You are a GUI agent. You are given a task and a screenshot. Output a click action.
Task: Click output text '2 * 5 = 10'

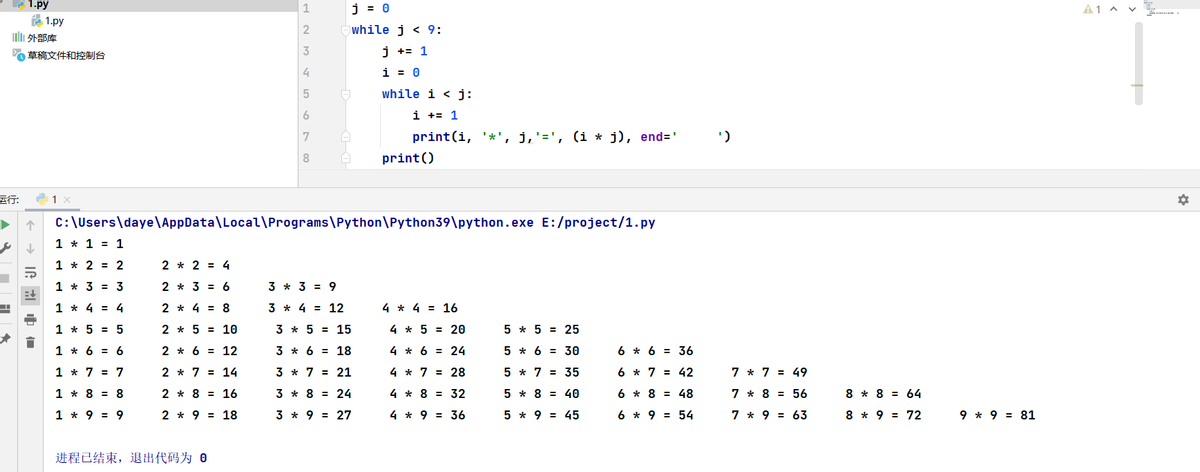coord(200,329)
